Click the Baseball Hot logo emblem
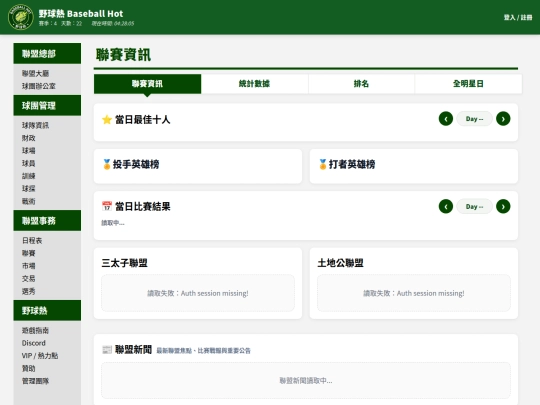Image resolution: width=540 pixels, height=405 pixels. tap(21, 17)
